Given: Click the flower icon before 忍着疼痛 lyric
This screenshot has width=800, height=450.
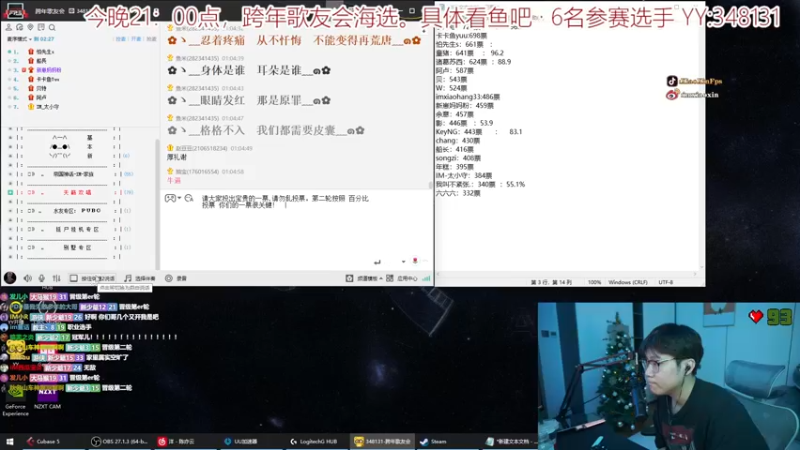Looking at the screenshot, I should [172, 40].
